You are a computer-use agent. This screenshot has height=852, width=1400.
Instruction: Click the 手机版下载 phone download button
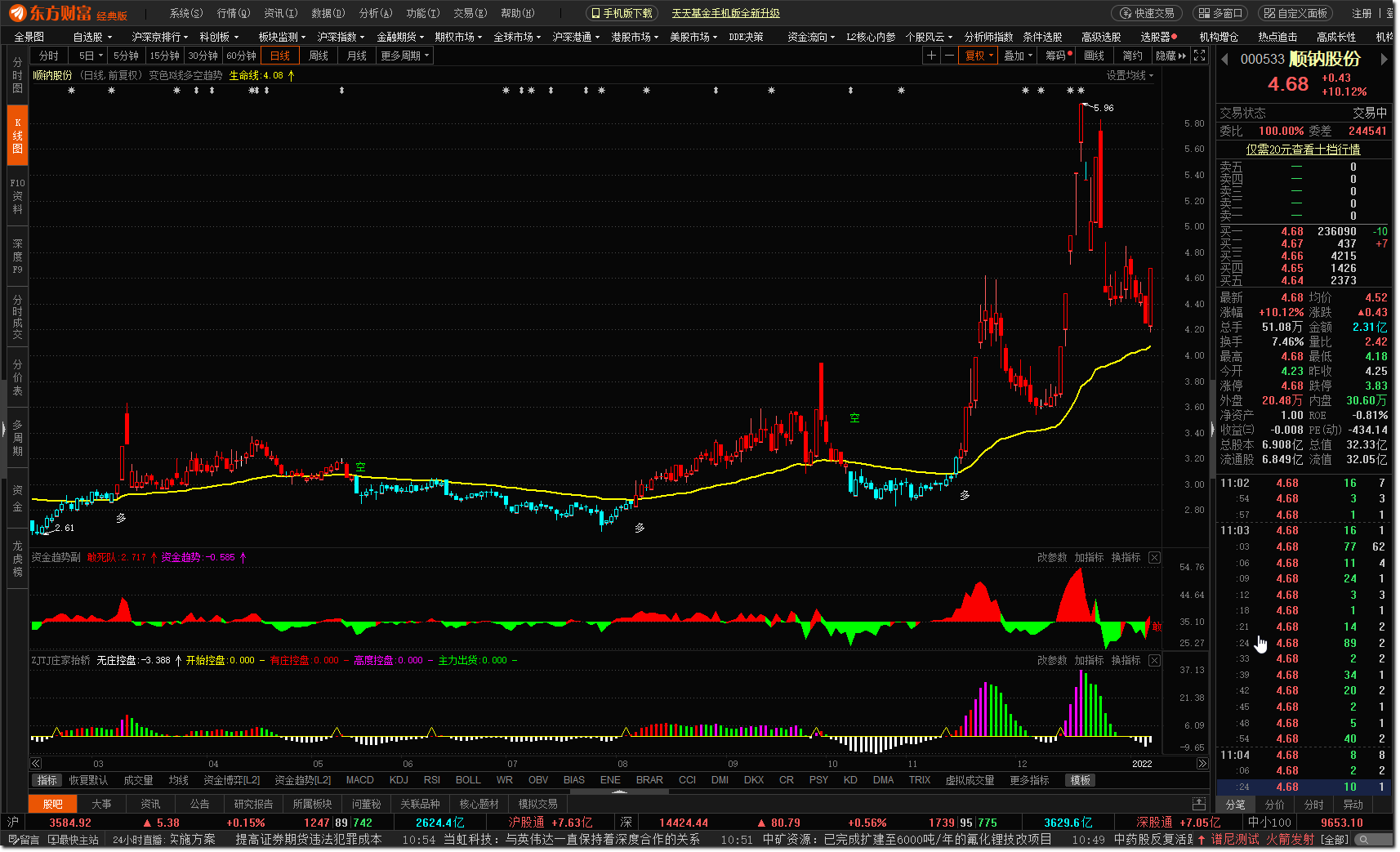pos(622,13)
